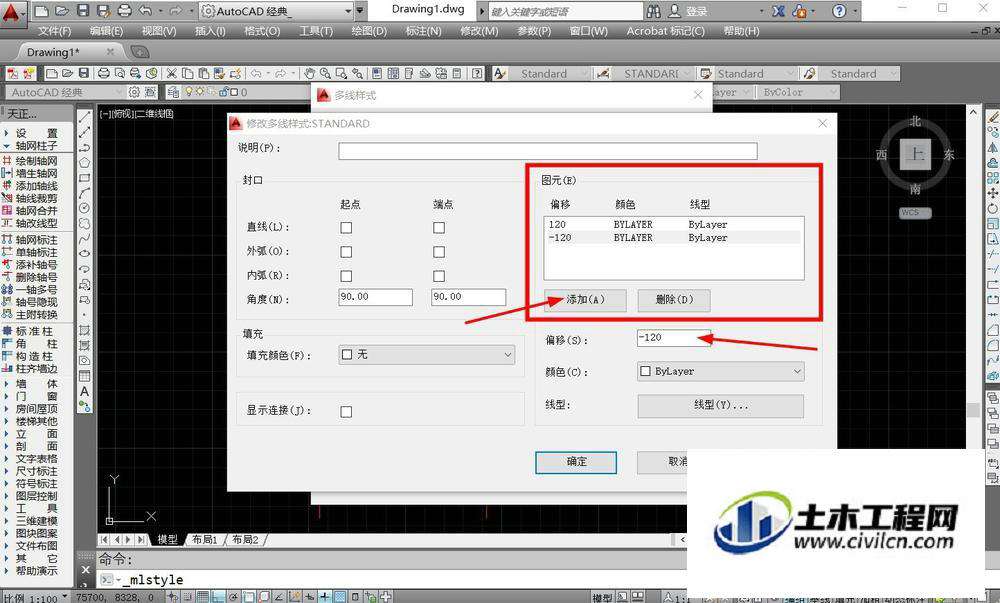Select the Polygon draw tool
This screenshot has width=1000, height=603.
click(x=84, y=163)
